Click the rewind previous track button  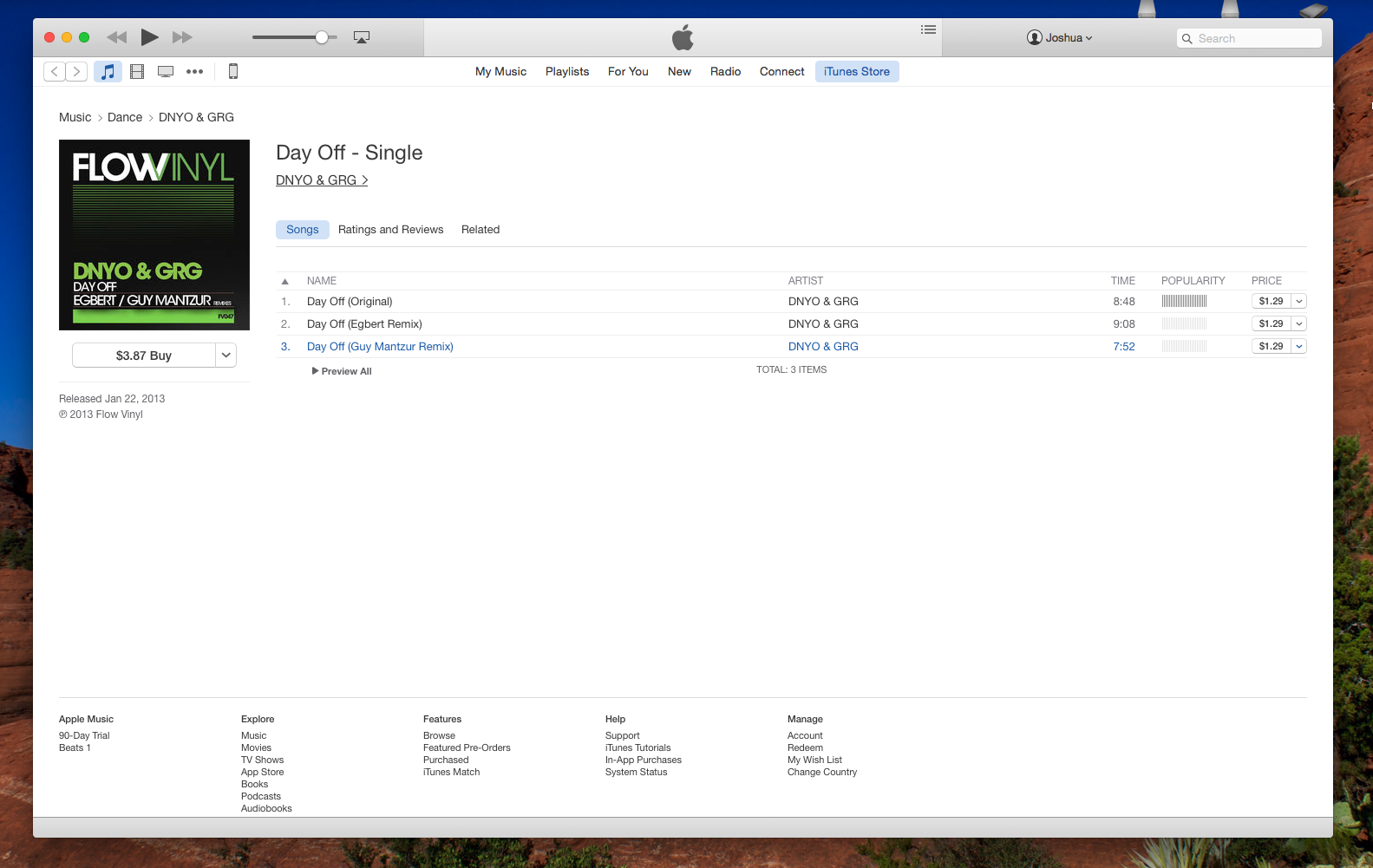116,37
